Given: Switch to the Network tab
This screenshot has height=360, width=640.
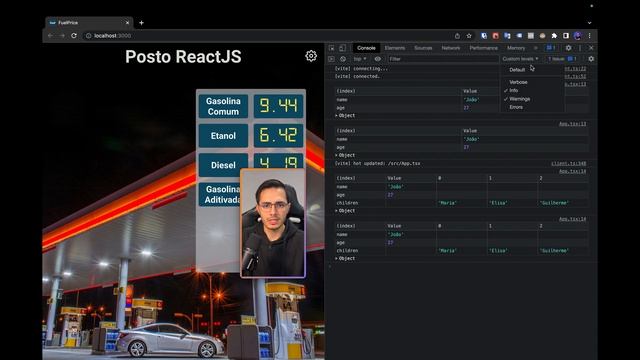Looking at the screenshot, I should point(451,48).
